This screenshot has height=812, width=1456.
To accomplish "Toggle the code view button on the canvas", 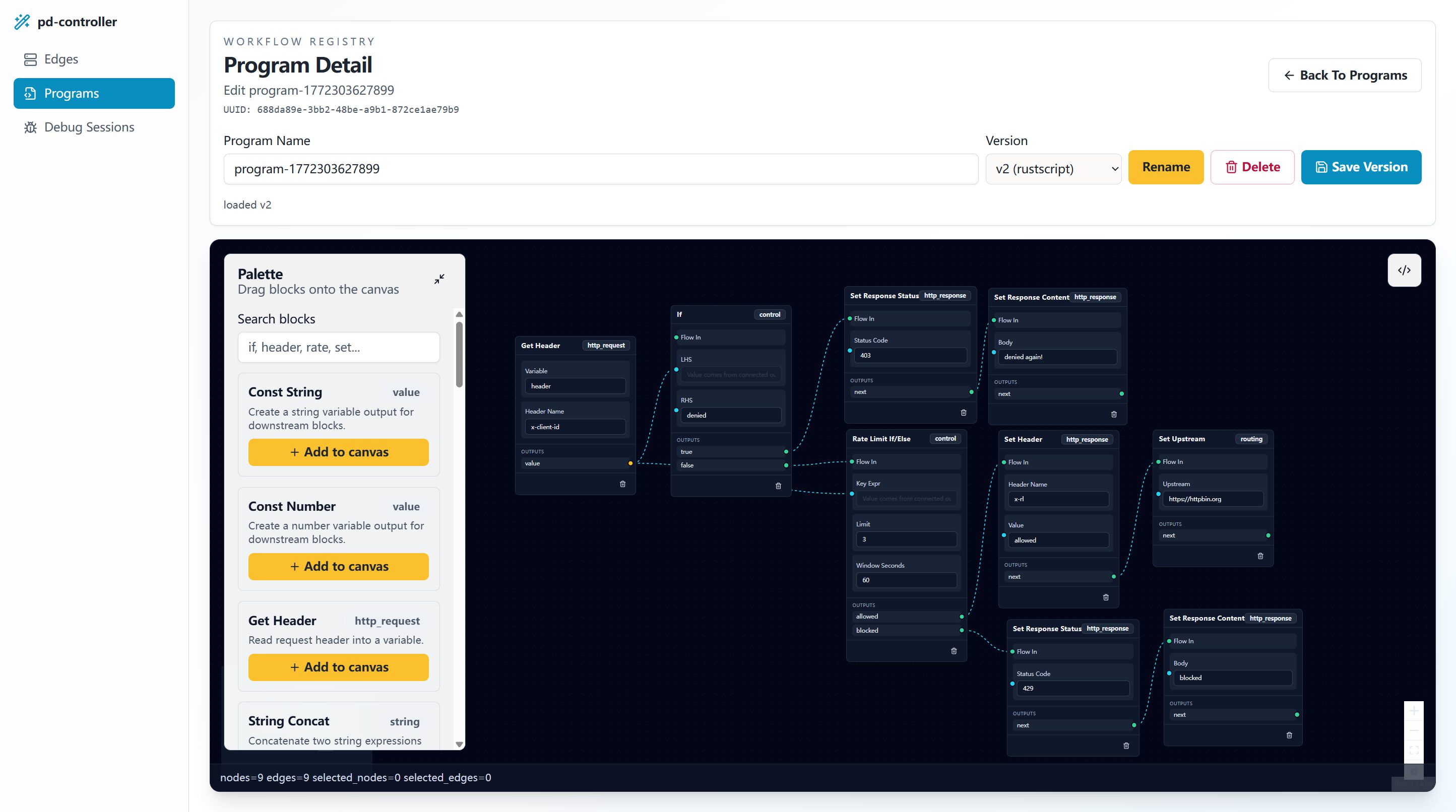I will [1404, 270].
